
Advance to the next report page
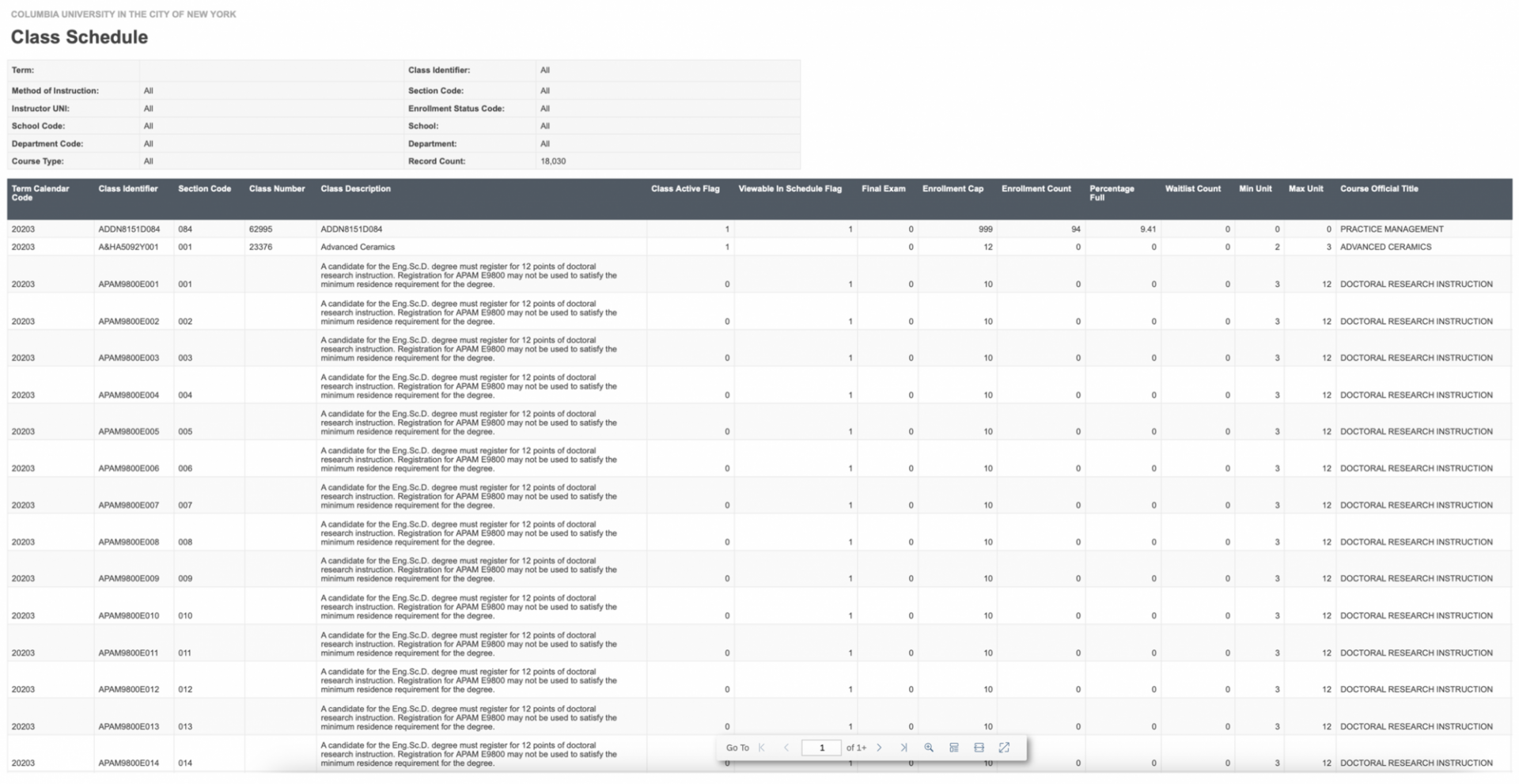point(879,748)
